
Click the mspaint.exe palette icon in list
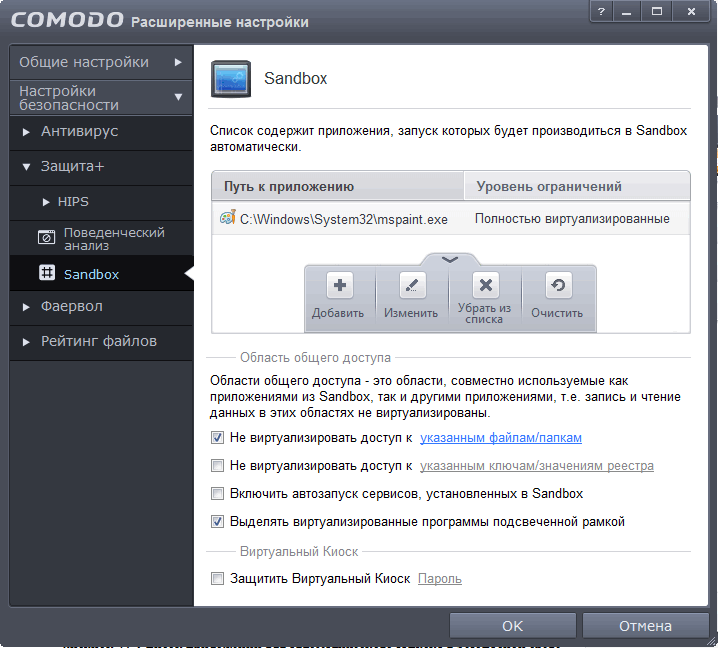pyautogui.click(x=228, y=218)
